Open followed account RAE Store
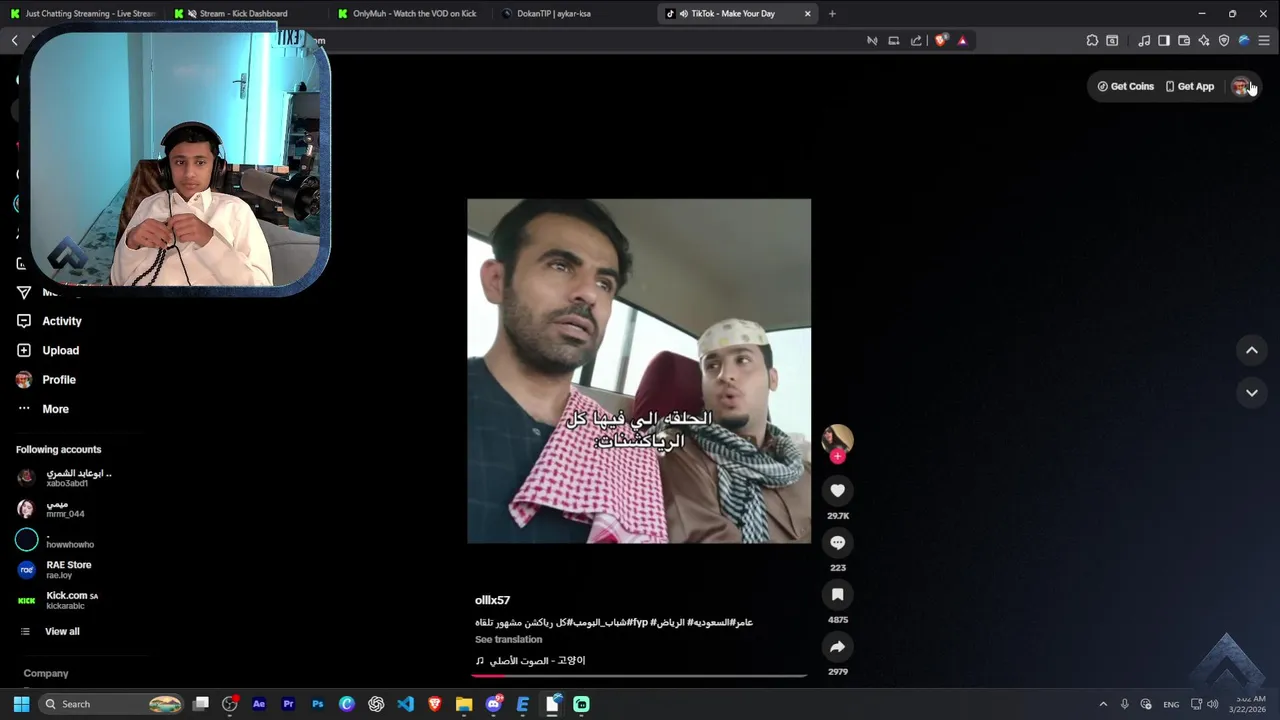This screenshot has height=720, width=1280. pos(54,570)
